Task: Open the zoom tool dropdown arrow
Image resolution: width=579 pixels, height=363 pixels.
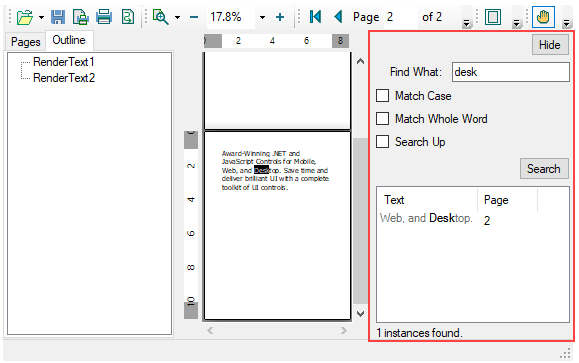Action: point(178,17)
